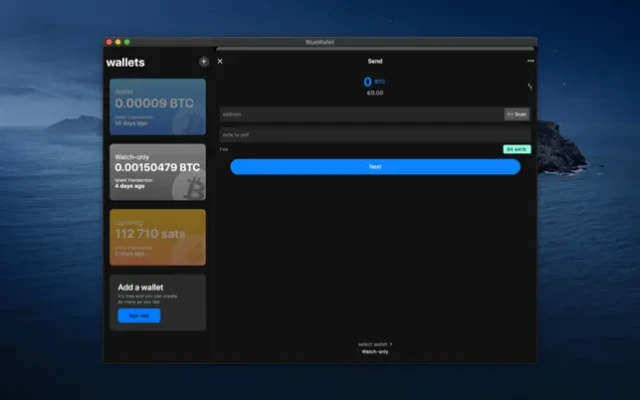Add a new wallet with plus icon

point(204,62)
